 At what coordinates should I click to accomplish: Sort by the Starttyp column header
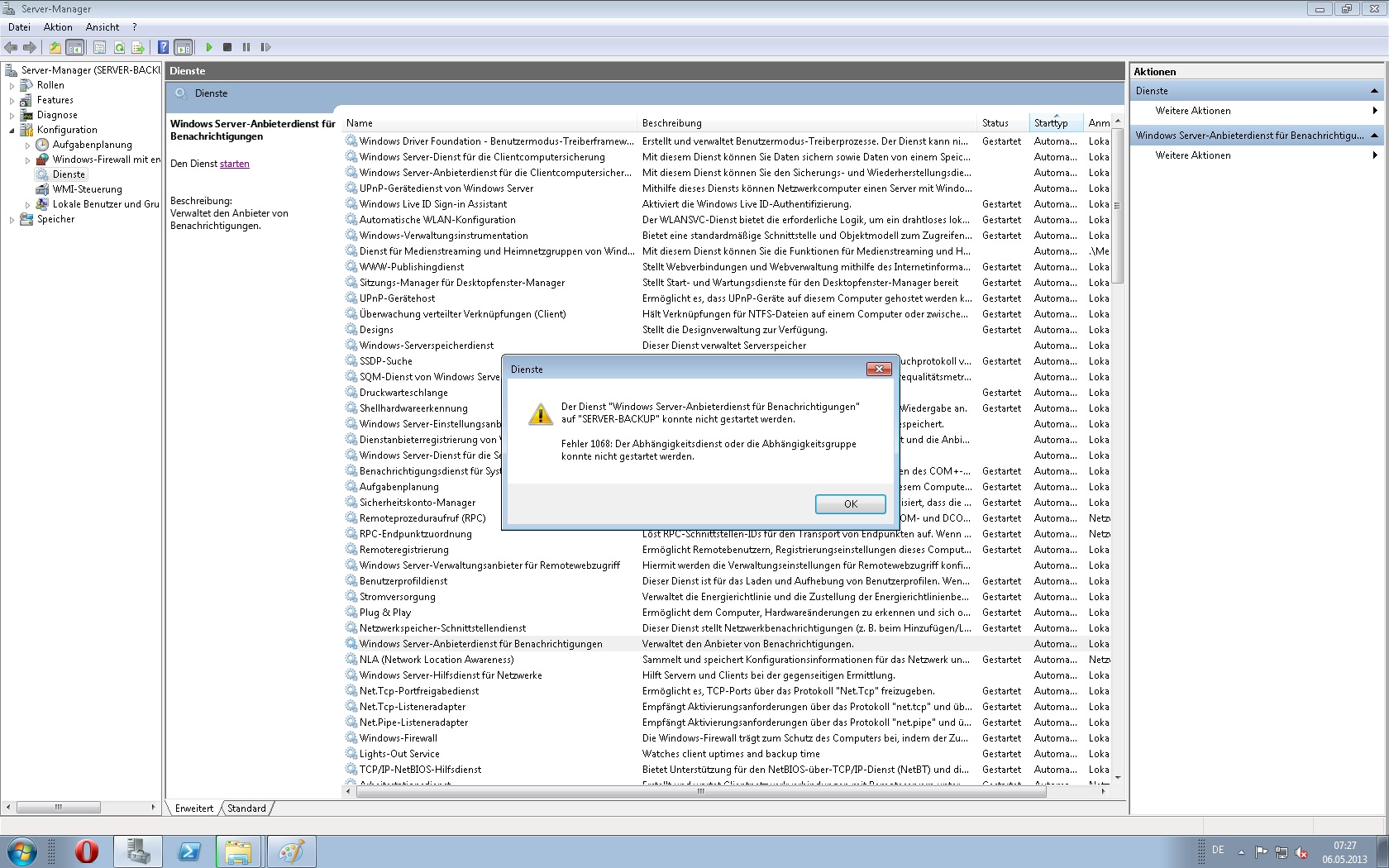[1057, 123]
